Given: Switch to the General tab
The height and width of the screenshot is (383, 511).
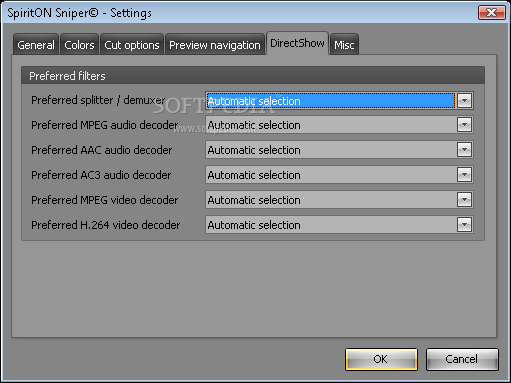Looking at the screenshot, I should tap(36, 44).
